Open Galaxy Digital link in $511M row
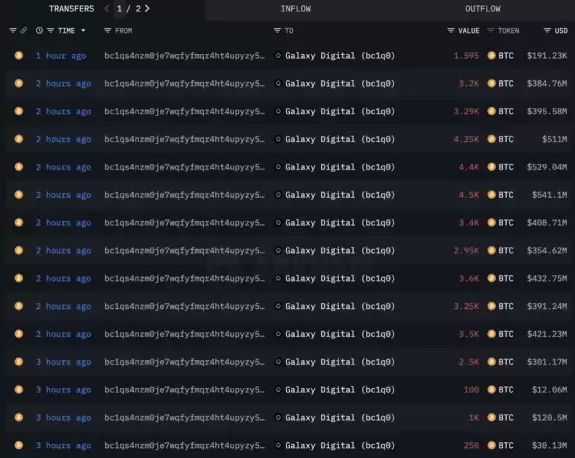The width and height of the screenshot is (575, 458). pos(340,139)
